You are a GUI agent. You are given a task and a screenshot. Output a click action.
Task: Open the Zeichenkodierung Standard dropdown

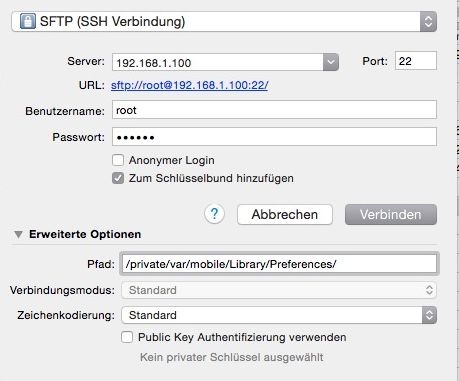click(279, 315)
